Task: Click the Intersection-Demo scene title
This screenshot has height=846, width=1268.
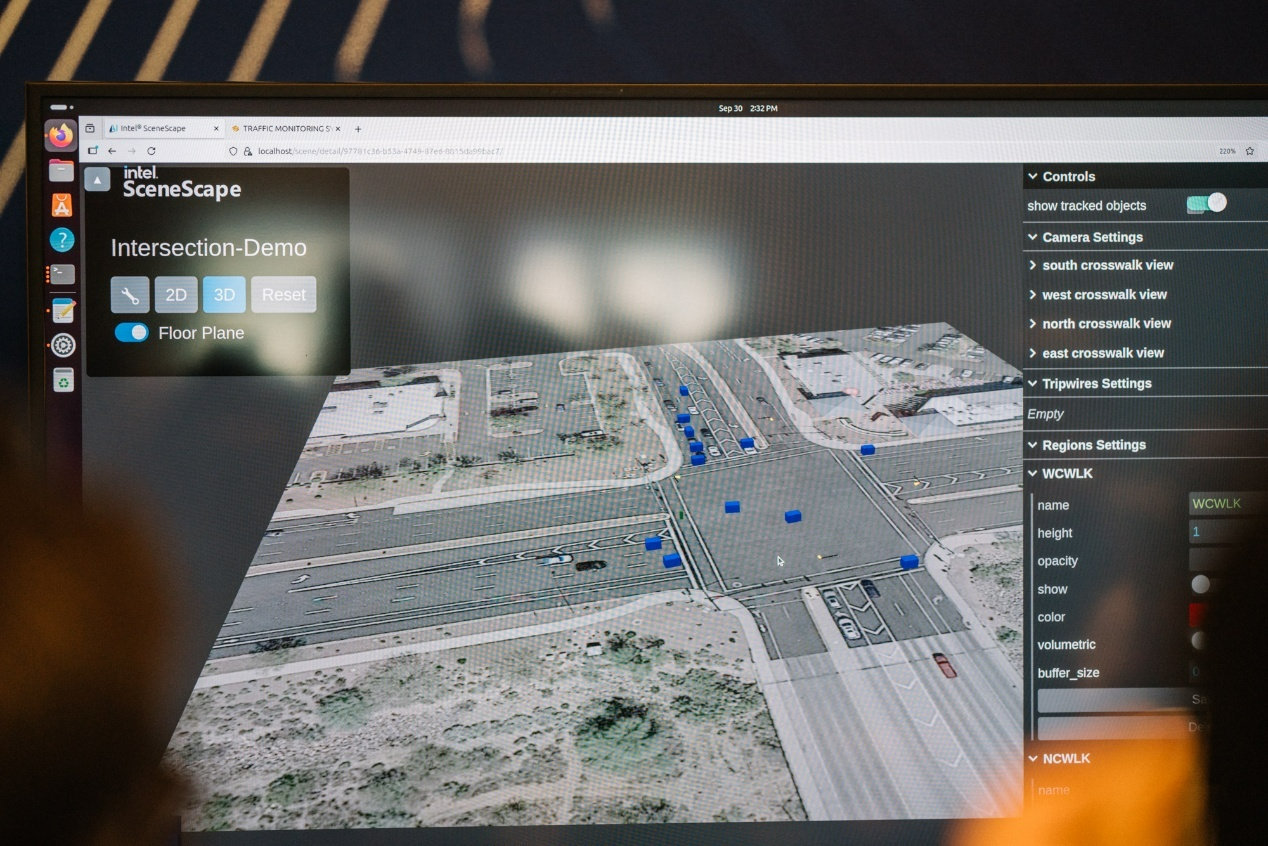Action: click(x=208, y=248)
